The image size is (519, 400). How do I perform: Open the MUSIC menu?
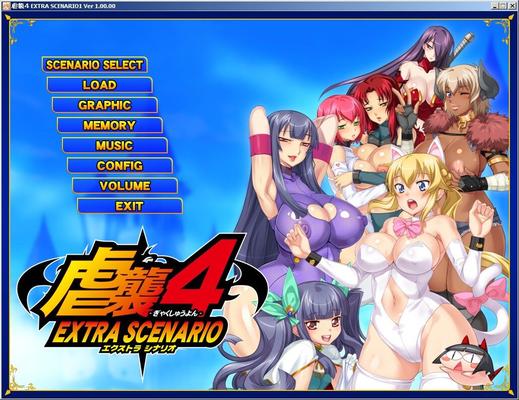point(115,145)
